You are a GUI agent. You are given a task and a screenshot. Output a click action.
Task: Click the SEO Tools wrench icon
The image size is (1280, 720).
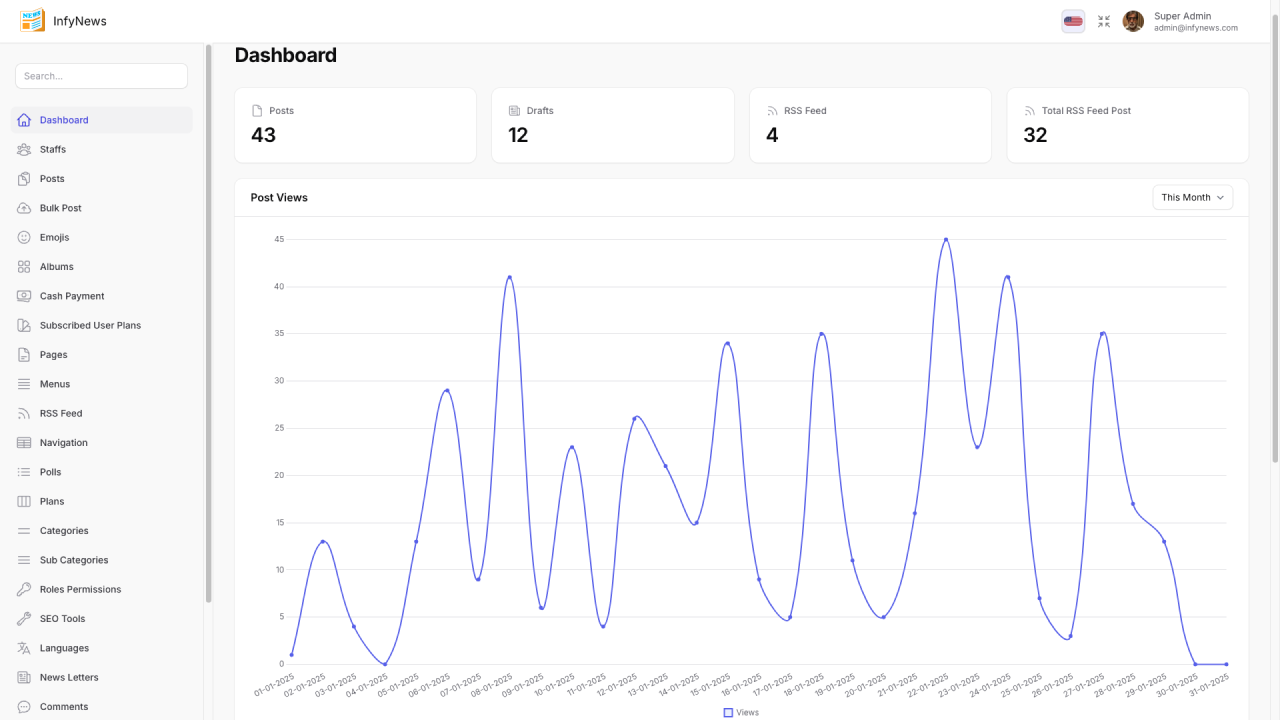[24, 619]
